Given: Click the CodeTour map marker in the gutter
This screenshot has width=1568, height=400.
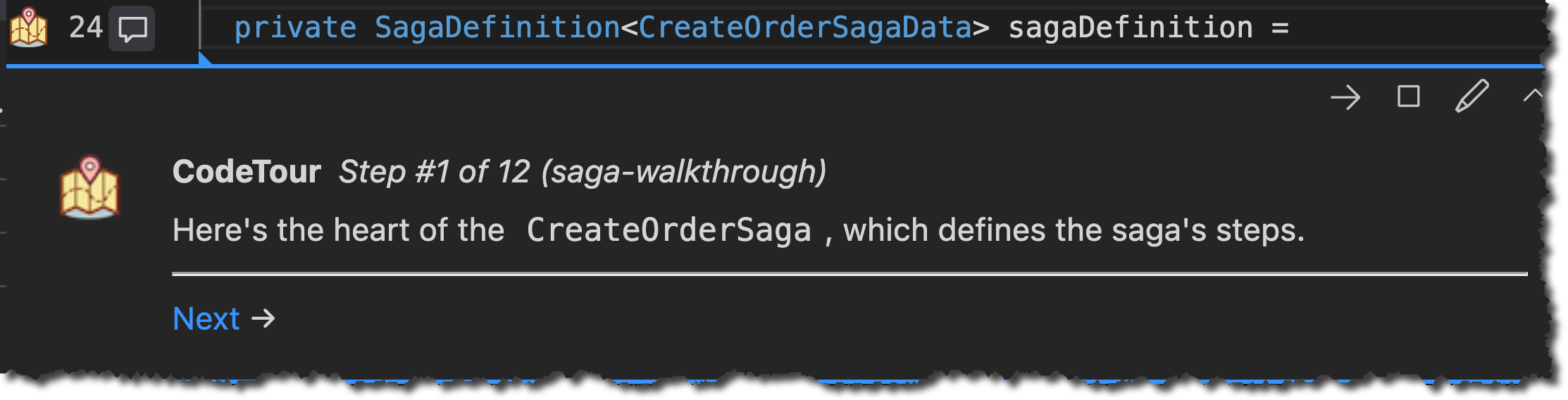Looking at the screenshot, I should click(x=28, y=27).
